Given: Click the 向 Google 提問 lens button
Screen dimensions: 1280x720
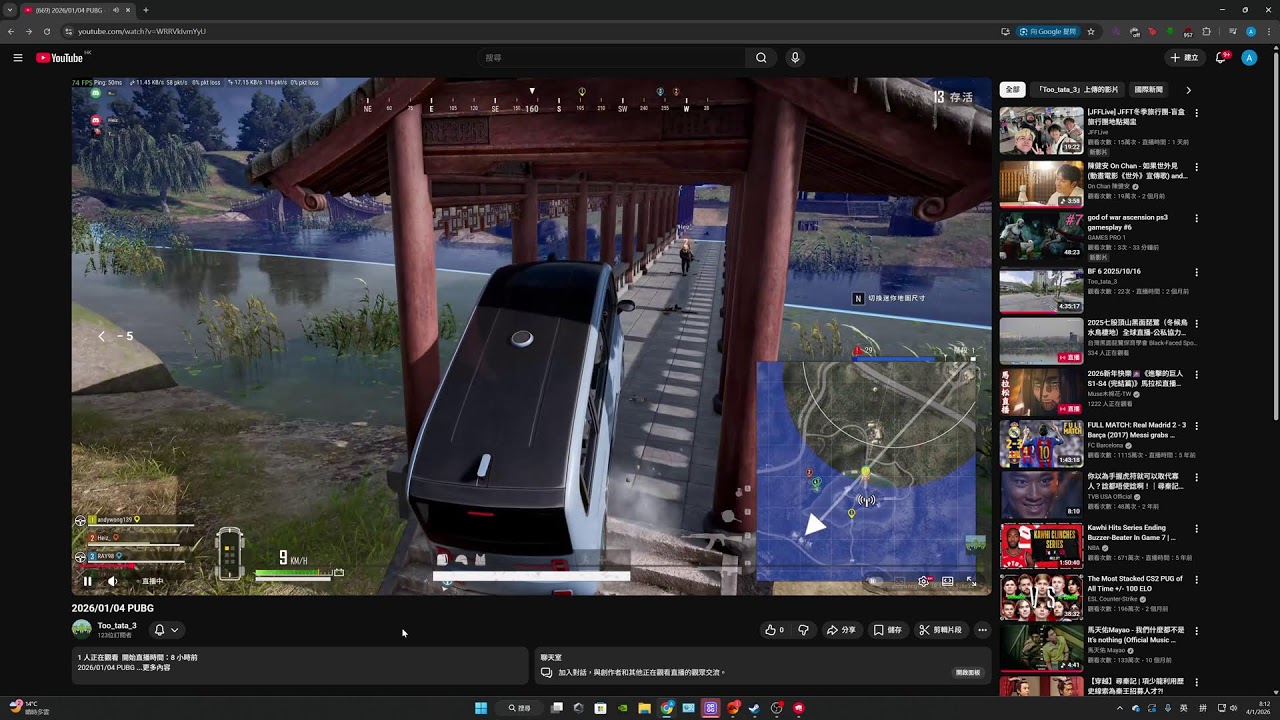Looking at the screenshot, I should [x=1049, y=31].
